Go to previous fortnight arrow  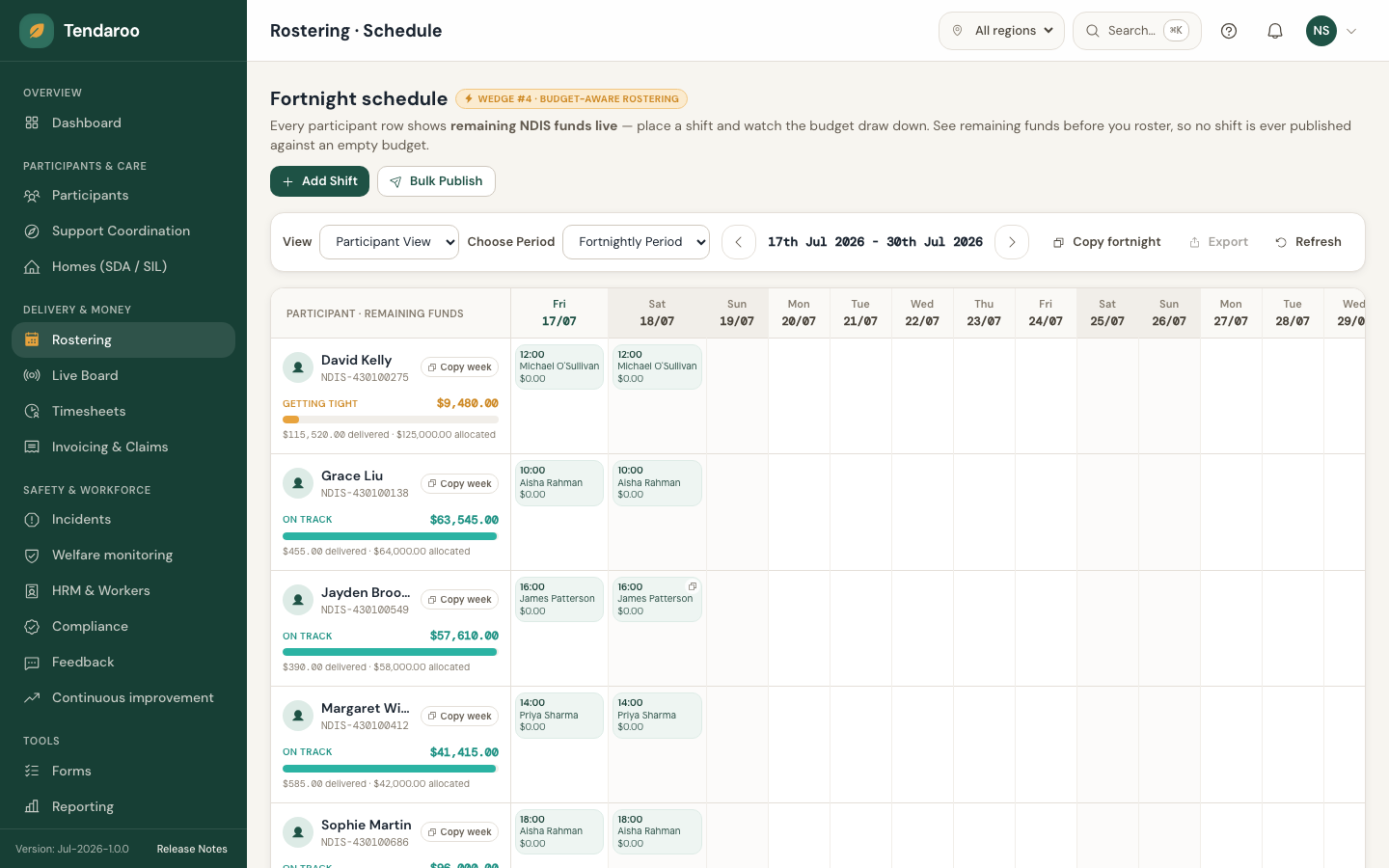coord(739,242)
